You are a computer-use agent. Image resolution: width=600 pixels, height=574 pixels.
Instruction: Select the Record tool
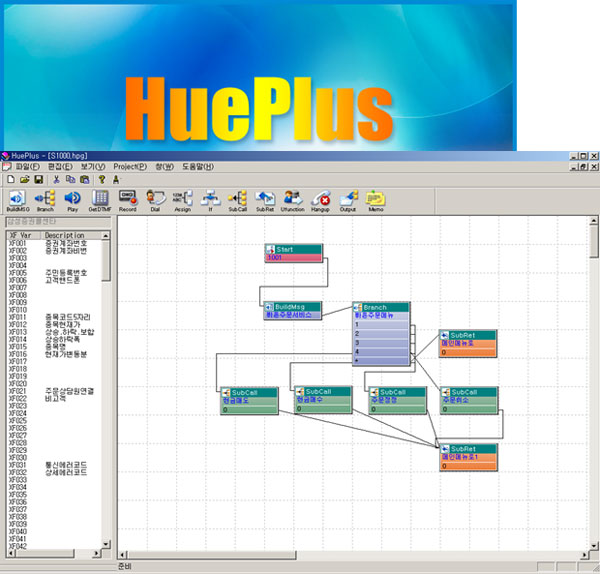click(127, 201)
